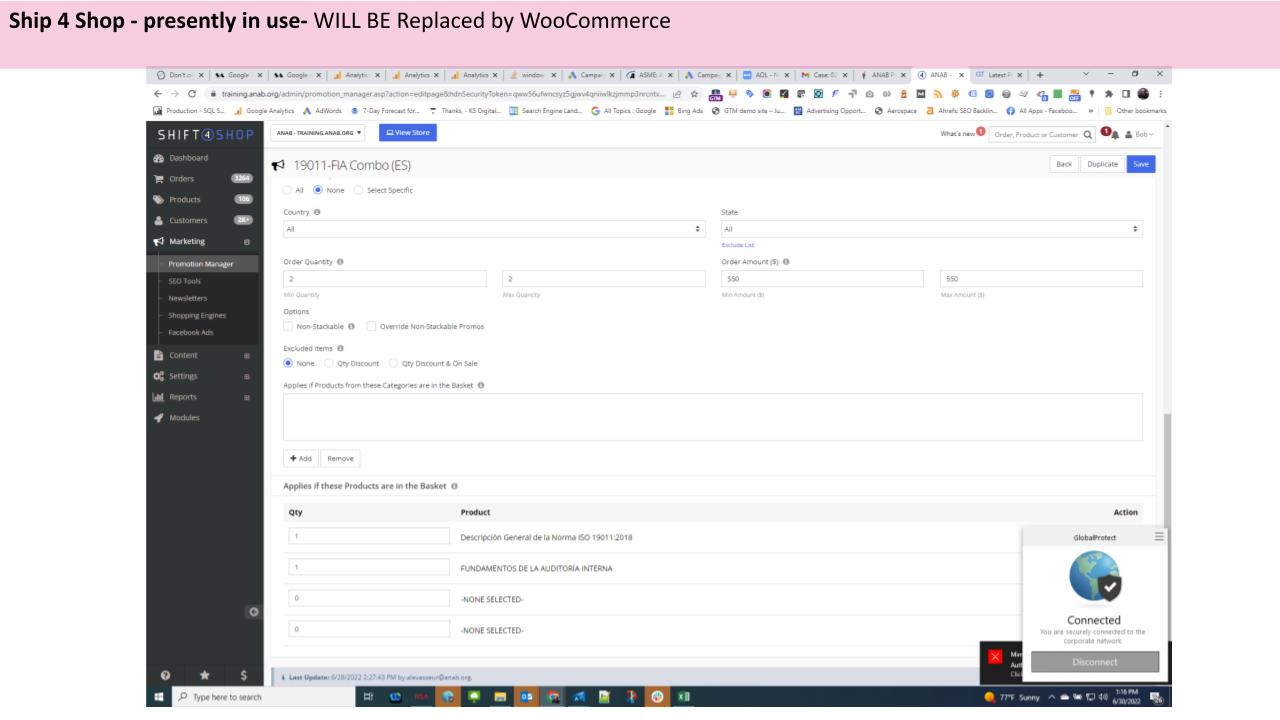
Task: Enable the Non-Stackable checkbox
Action: (x=289, y=325)
